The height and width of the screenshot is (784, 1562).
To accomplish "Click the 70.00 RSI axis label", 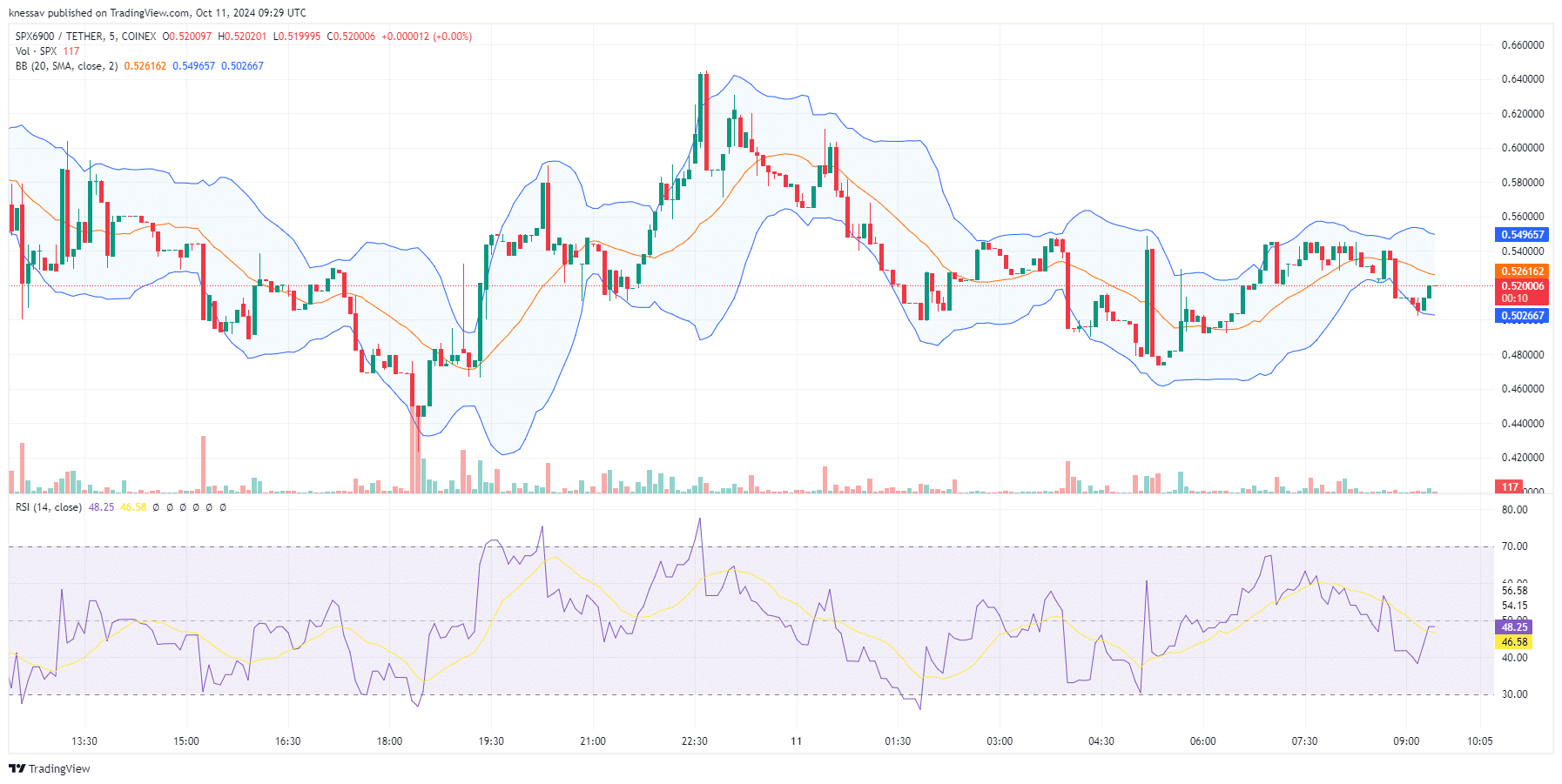I will (x=1514, y=546).
